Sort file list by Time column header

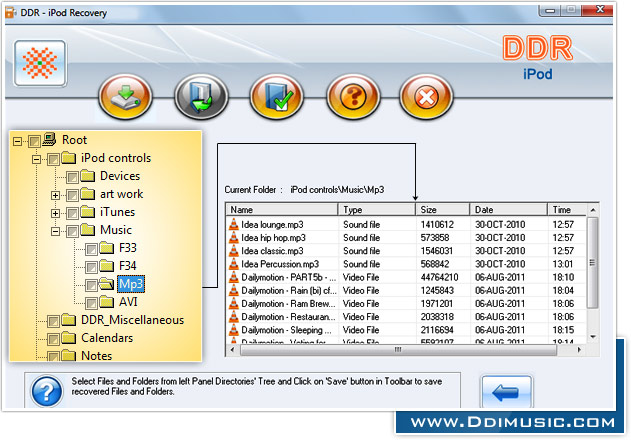click(x=567, y=210)
